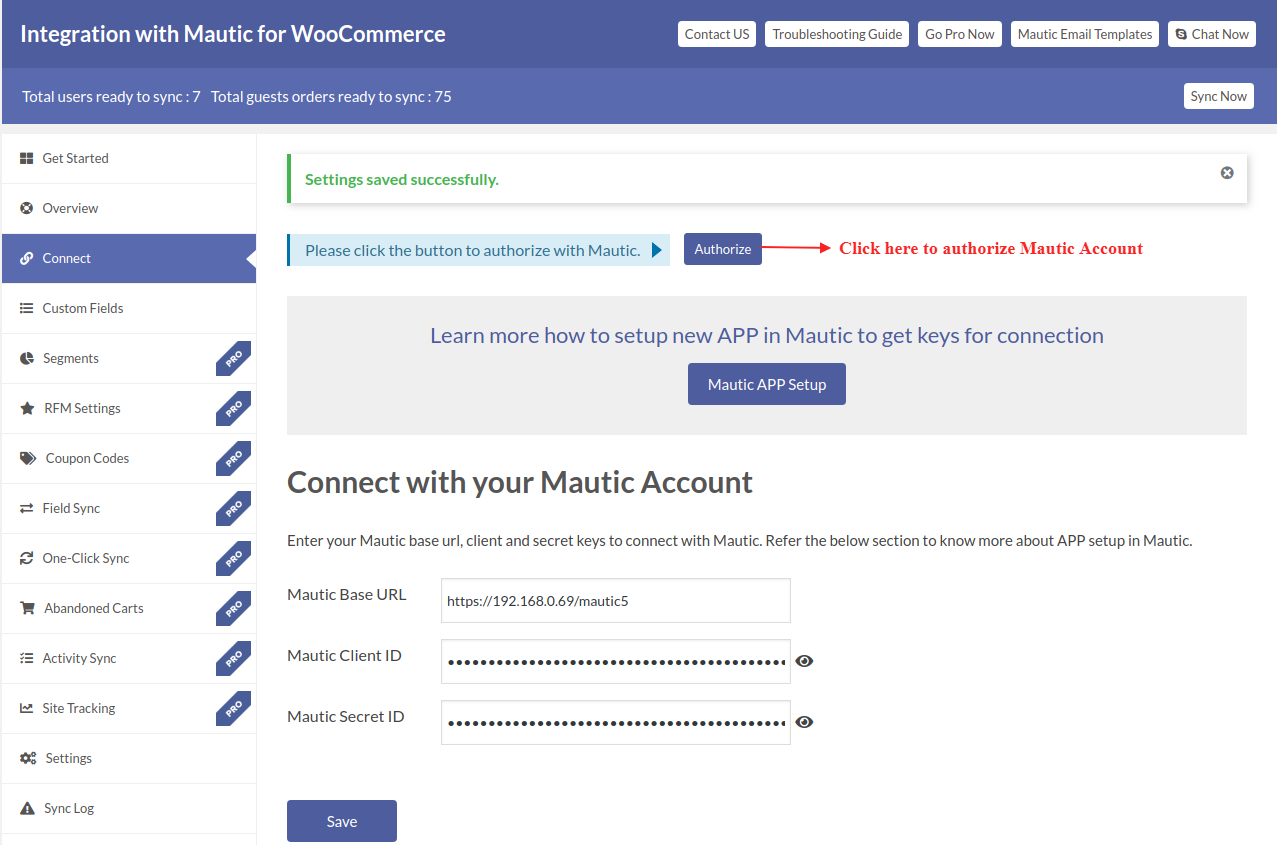Click the PRO badge on One-Click Sync
1277x845 pixels.
234,558
